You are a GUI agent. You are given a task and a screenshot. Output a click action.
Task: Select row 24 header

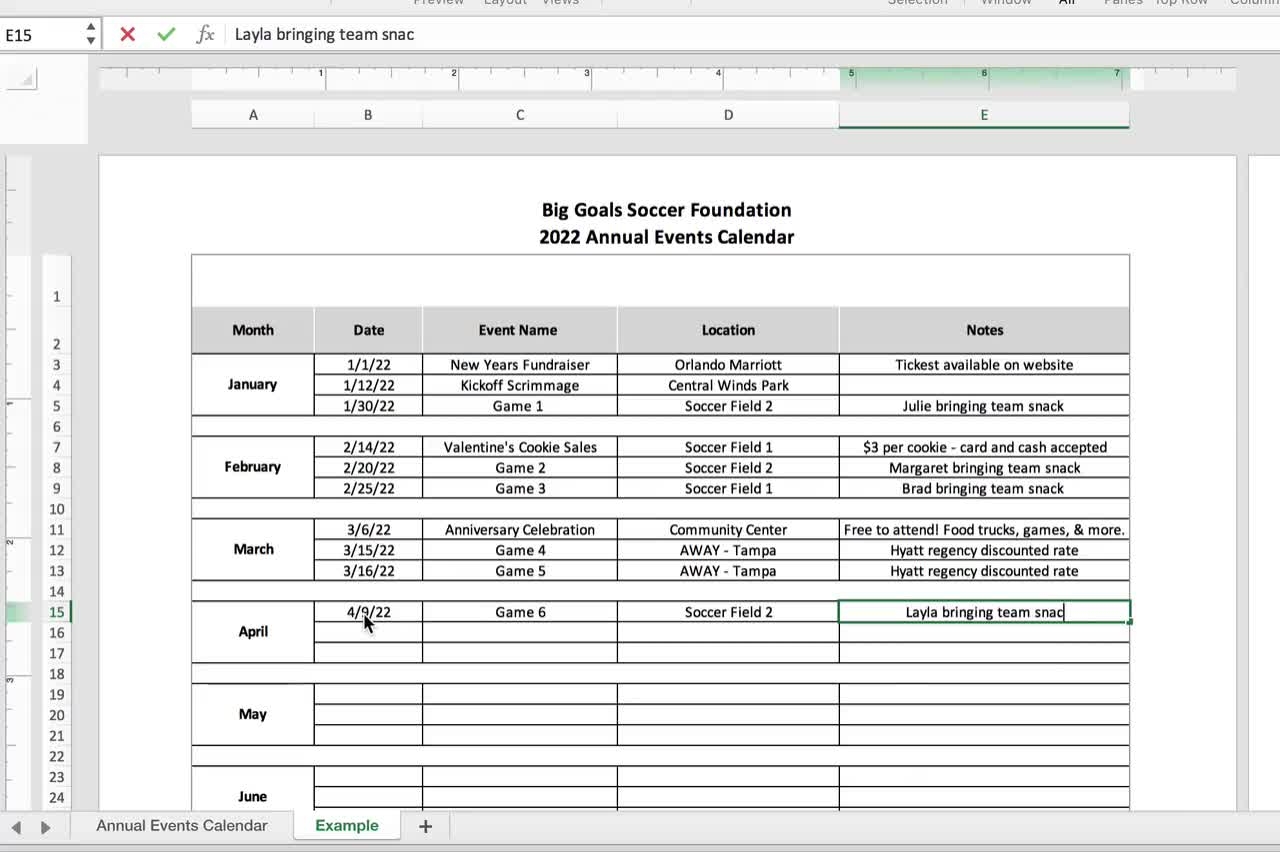click(57, 797)
